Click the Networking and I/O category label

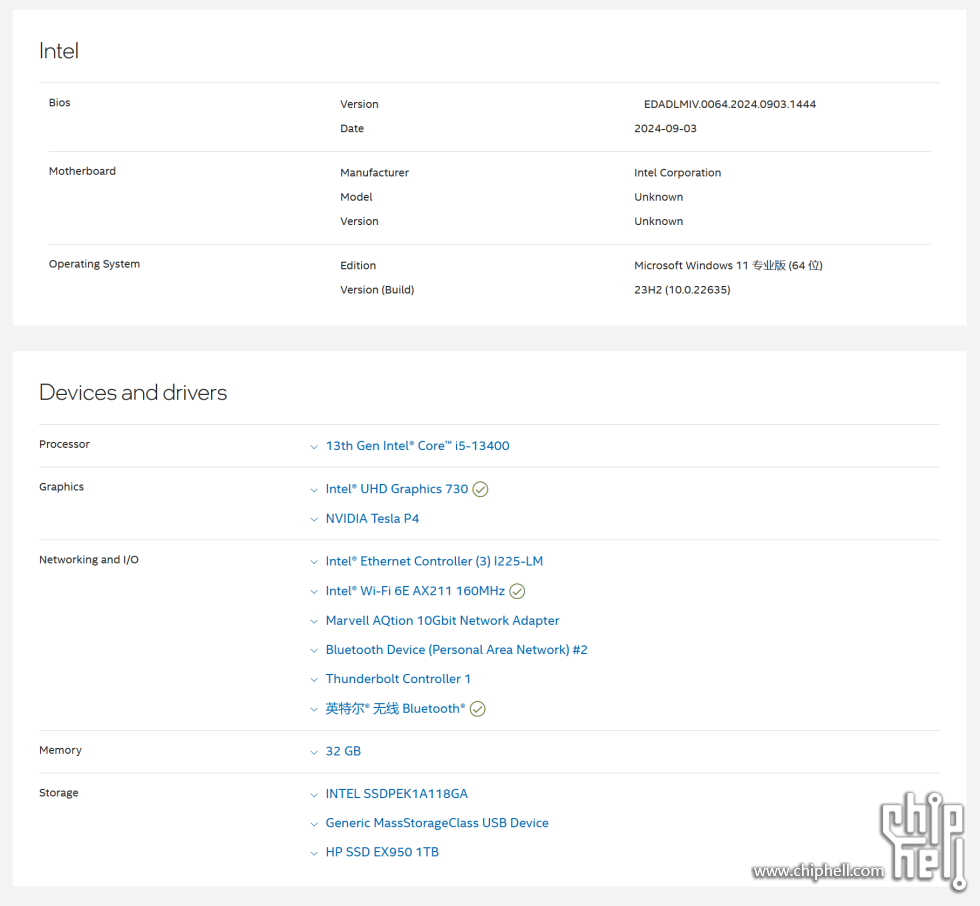(x=89, y=560)
